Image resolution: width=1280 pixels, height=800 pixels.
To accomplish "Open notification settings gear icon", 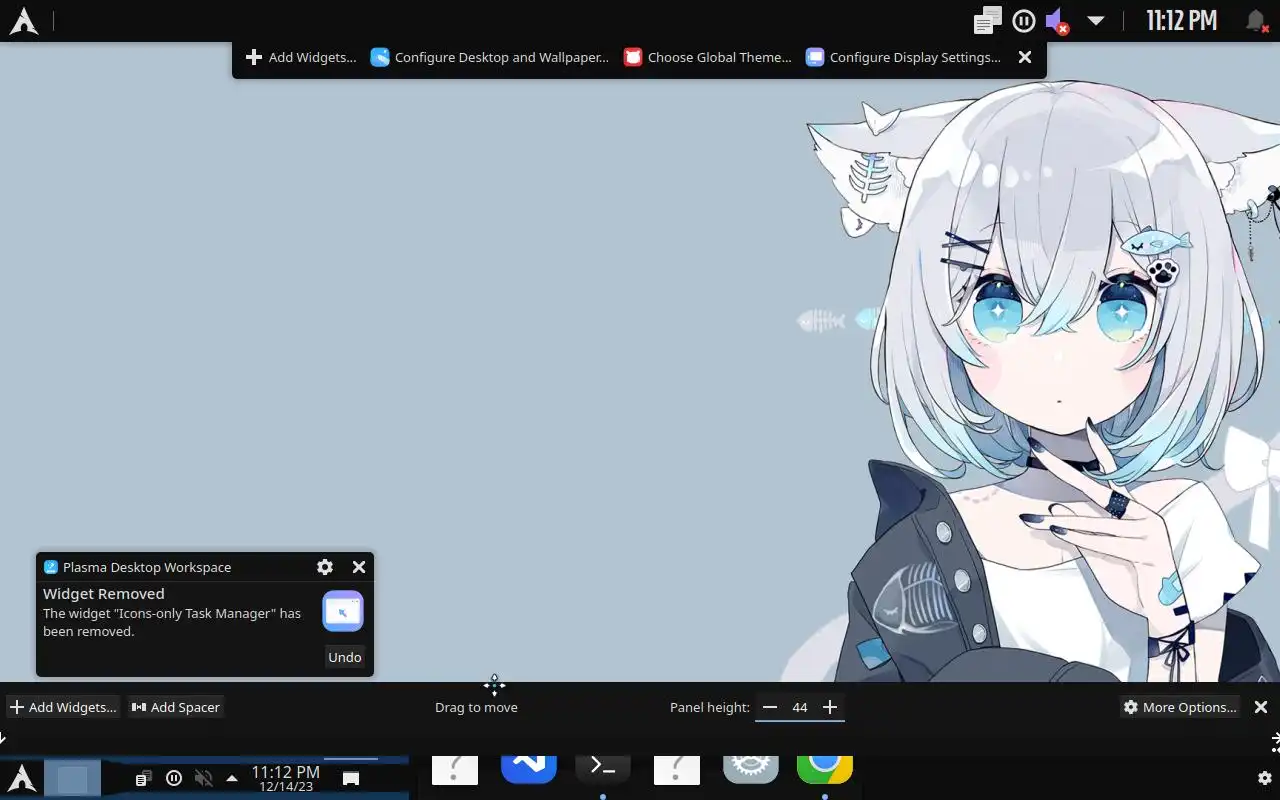I will coord(325,567).
